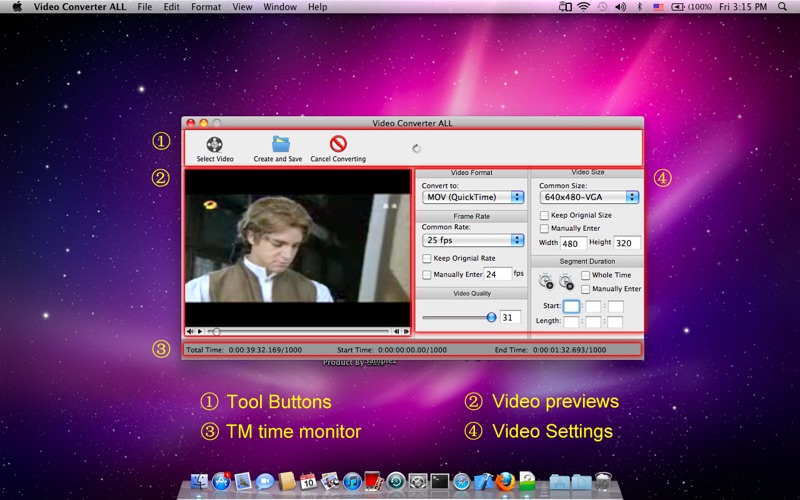Check Manually Enter size option

tap(544, 228)
